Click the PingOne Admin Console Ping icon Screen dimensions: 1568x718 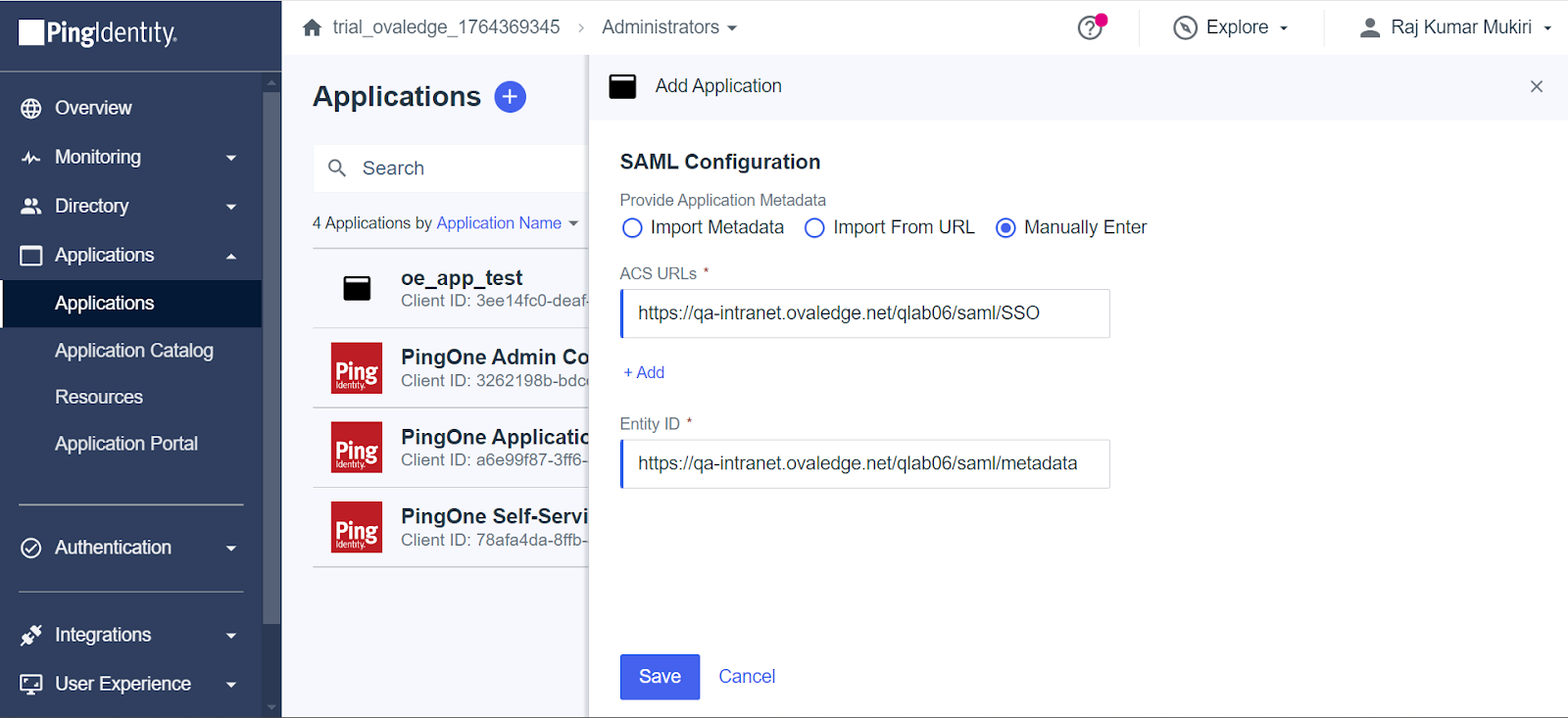tap(357, 367)
